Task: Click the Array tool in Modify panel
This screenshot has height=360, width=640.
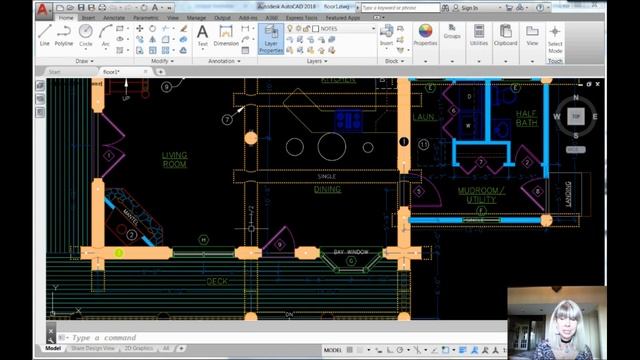Action: [165, 50]
